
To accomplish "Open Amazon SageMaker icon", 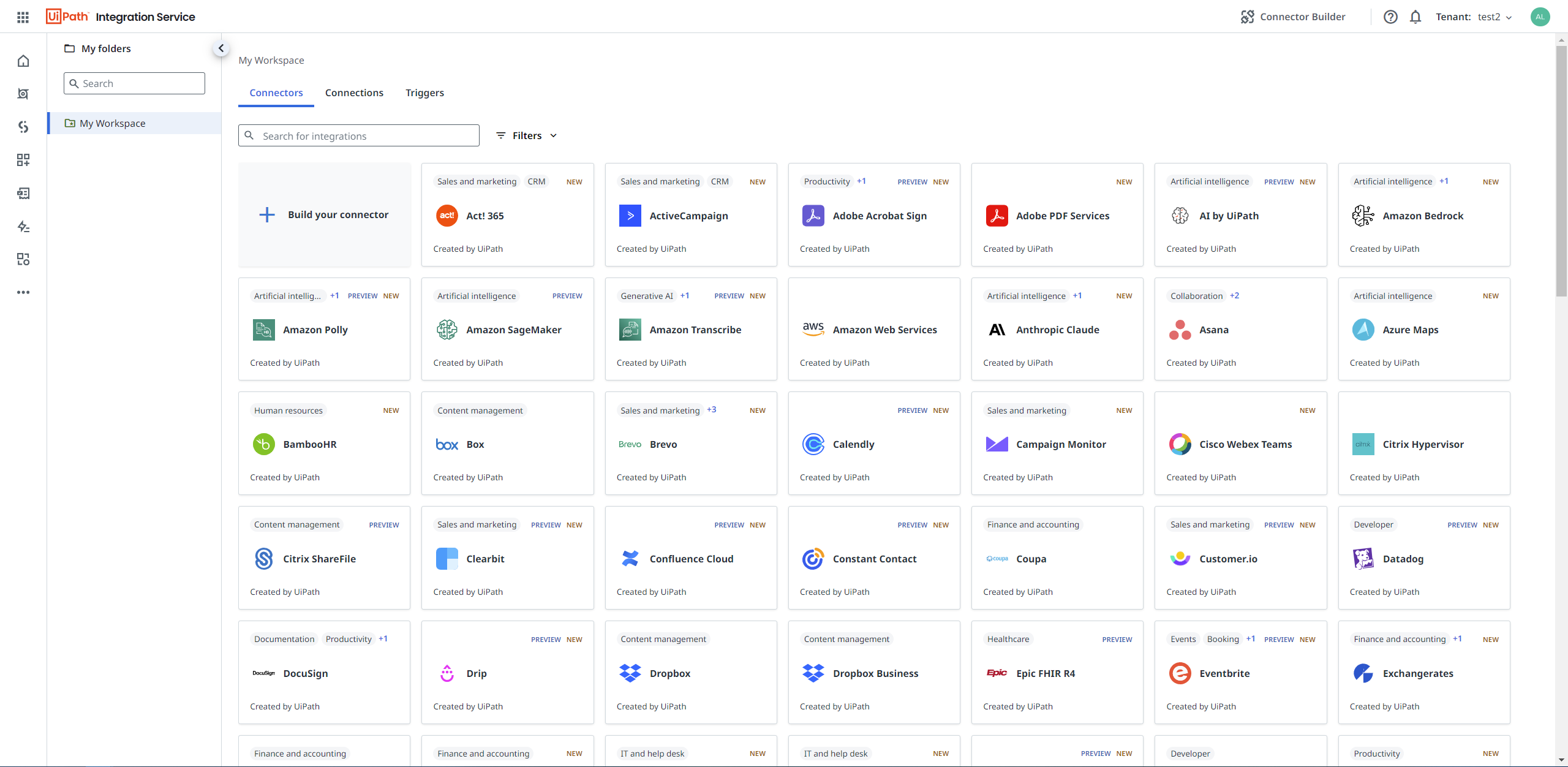I will click(447, 330).
